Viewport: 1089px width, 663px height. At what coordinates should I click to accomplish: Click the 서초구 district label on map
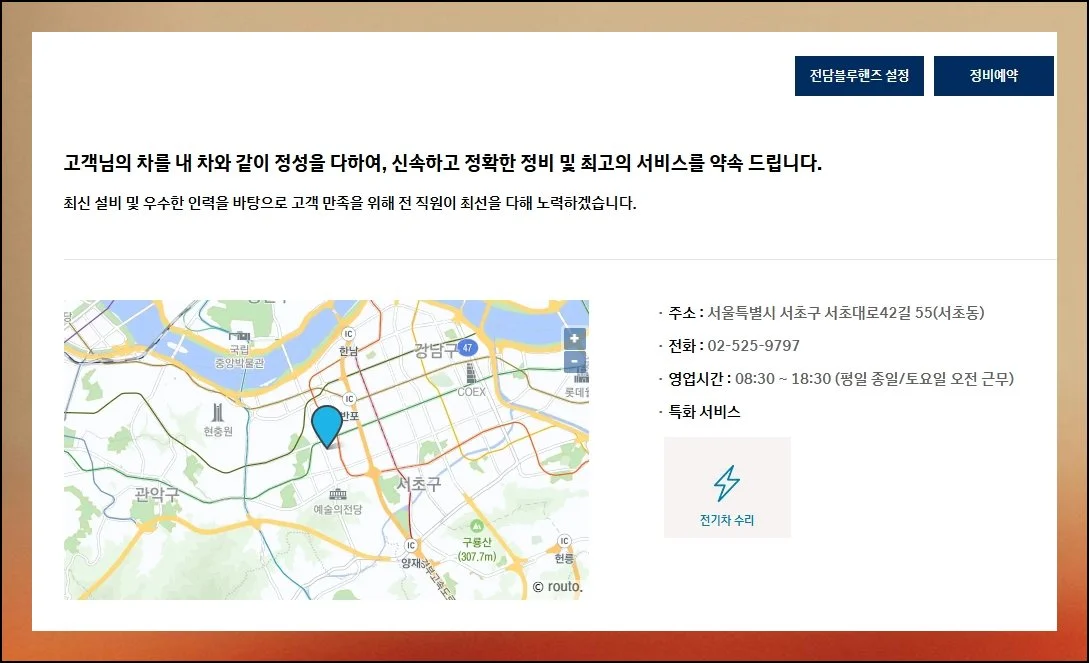point(418,483)
